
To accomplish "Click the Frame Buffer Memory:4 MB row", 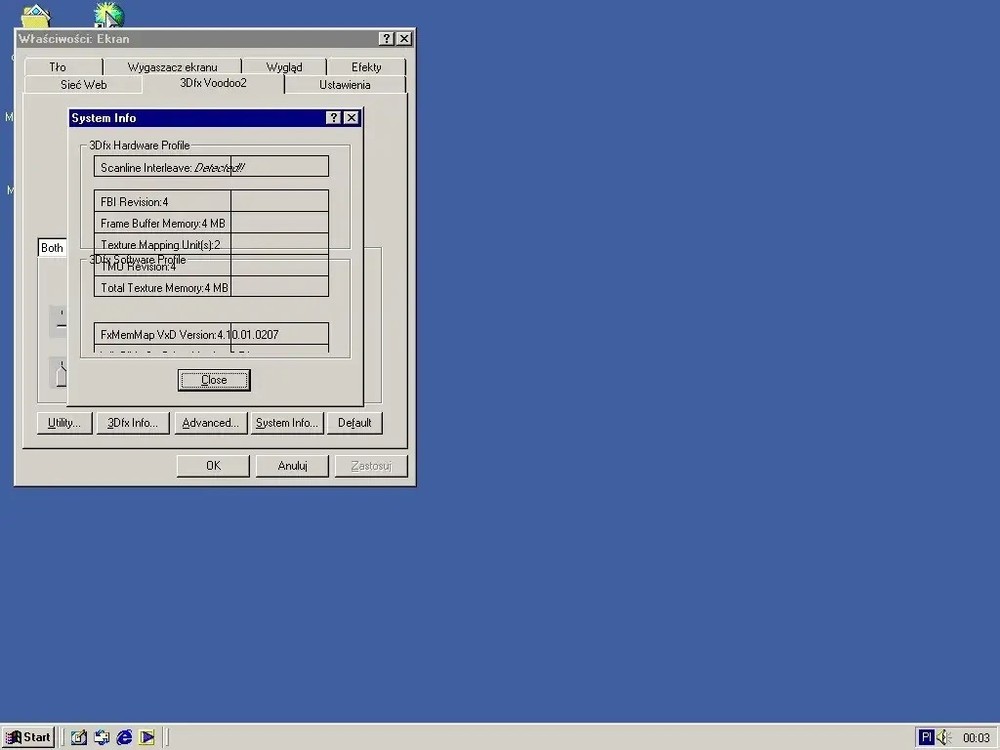I will pos(211,223).
